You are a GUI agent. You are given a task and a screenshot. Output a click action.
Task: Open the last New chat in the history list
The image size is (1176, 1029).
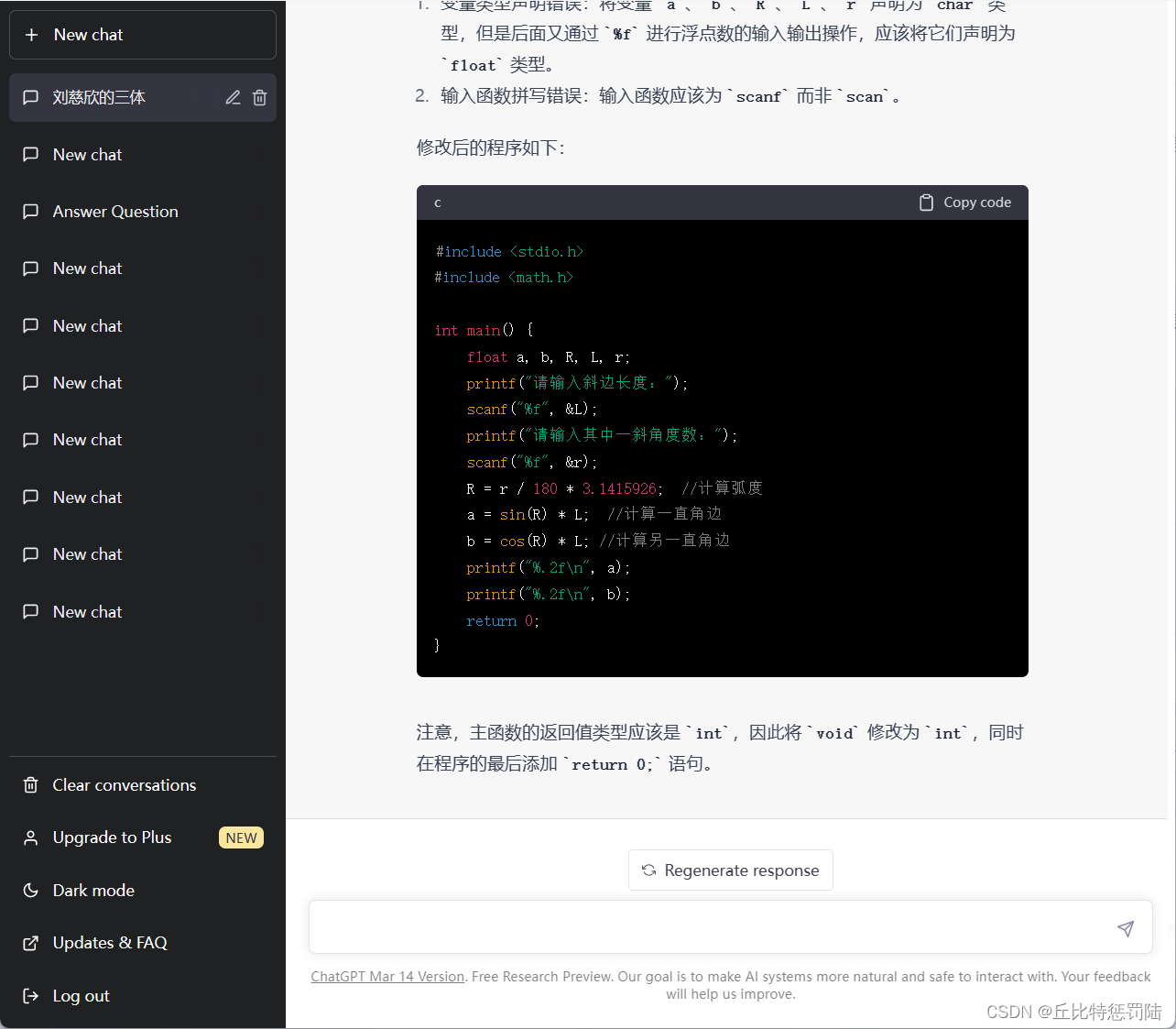143,612
